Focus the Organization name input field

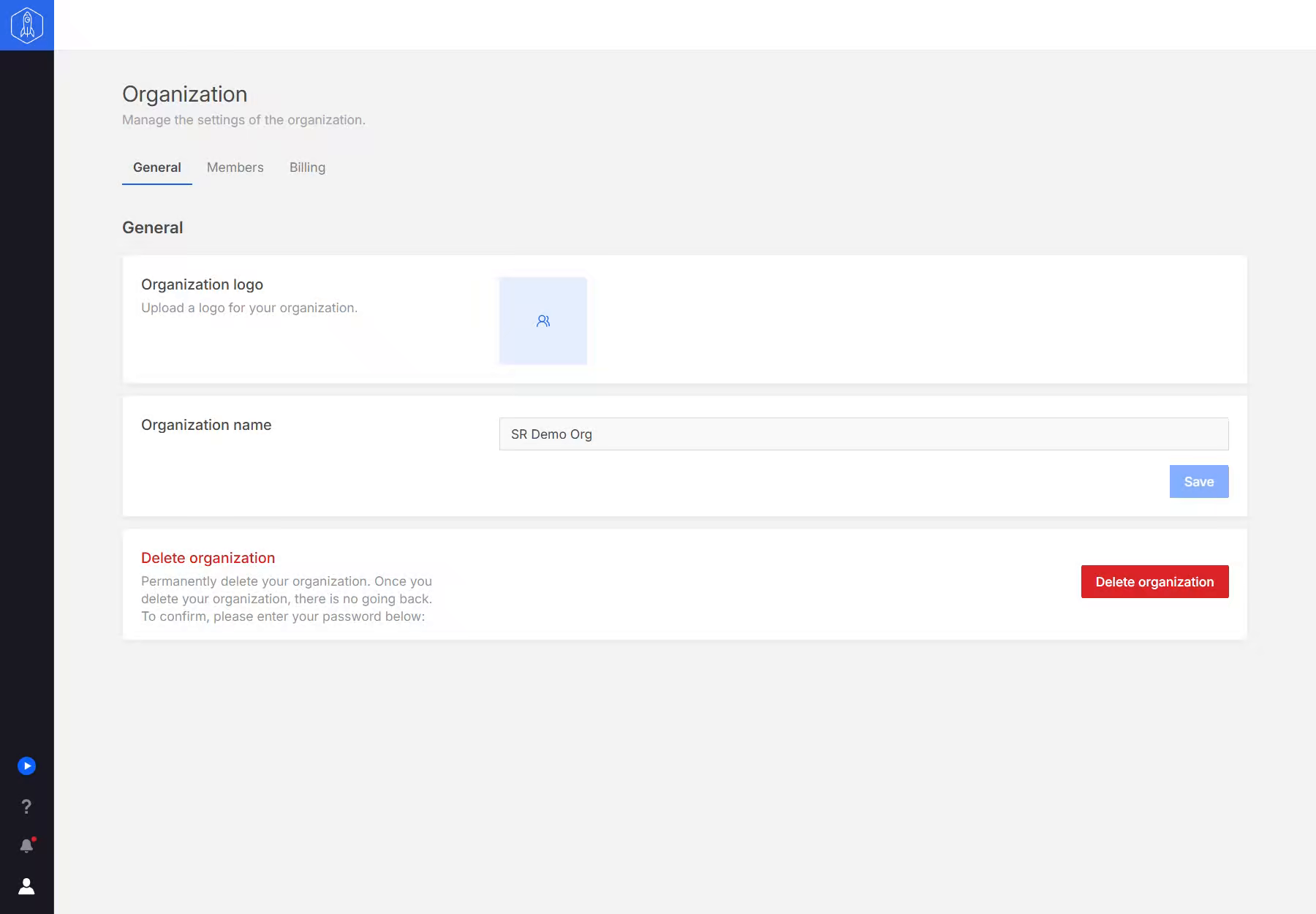point(864,434)
